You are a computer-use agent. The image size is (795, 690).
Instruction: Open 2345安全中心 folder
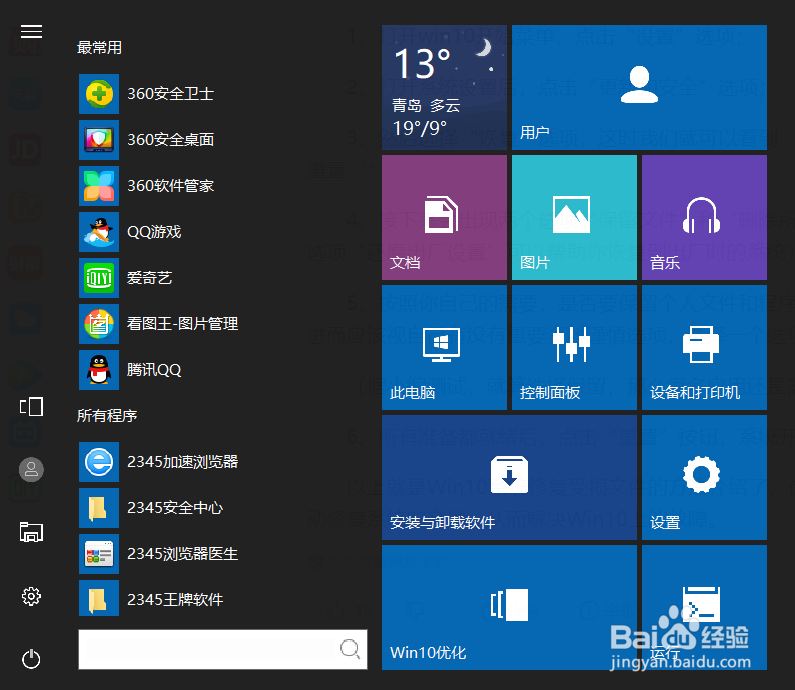tap(151, 508)
